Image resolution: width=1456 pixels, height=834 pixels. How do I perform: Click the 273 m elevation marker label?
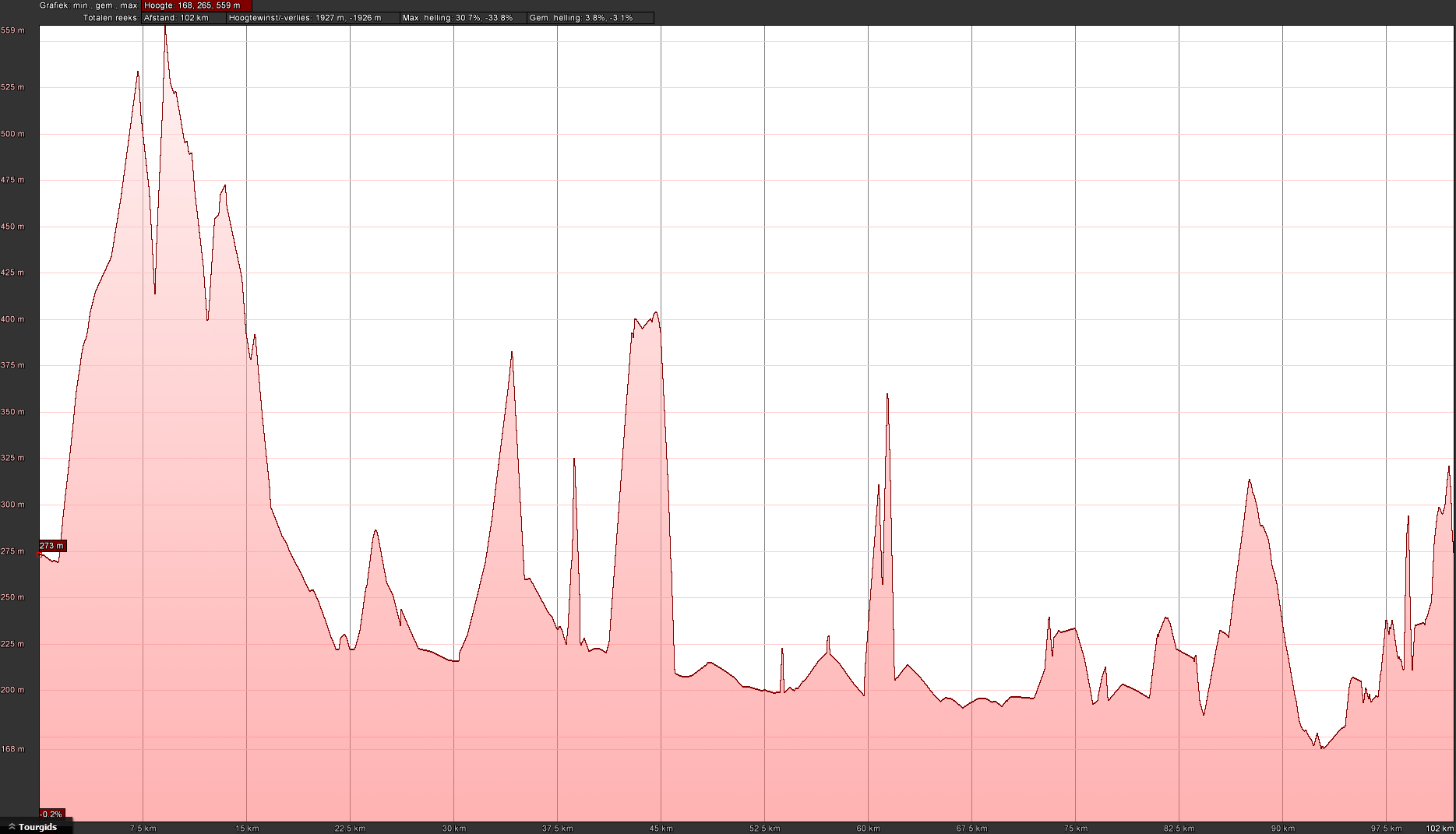click(52, 546)
